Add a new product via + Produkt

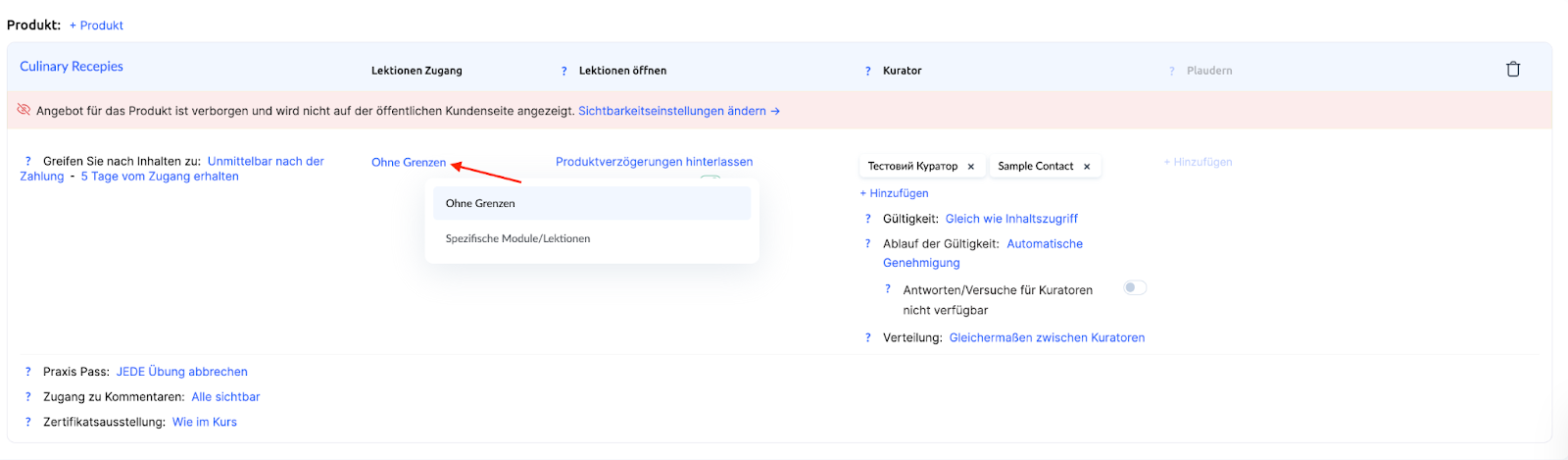pos(96,26)
